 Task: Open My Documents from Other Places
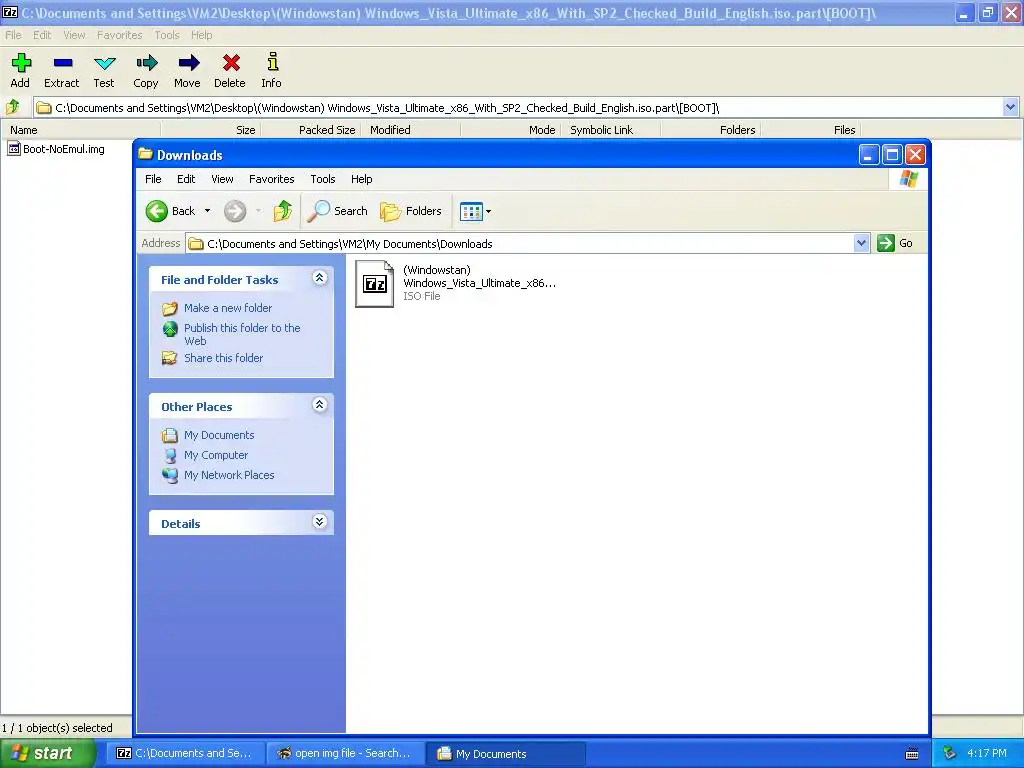[219, 435]
